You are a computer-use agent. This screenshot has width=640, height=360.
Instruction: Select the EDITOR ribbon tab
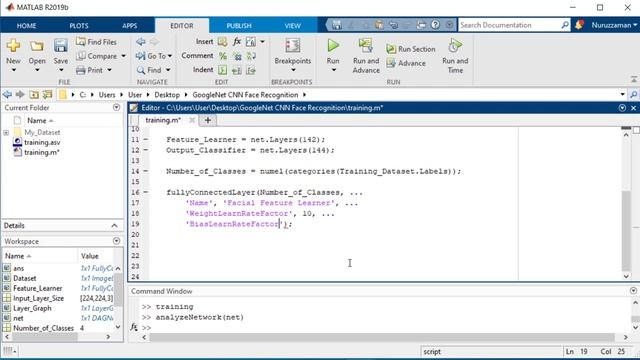182,26
